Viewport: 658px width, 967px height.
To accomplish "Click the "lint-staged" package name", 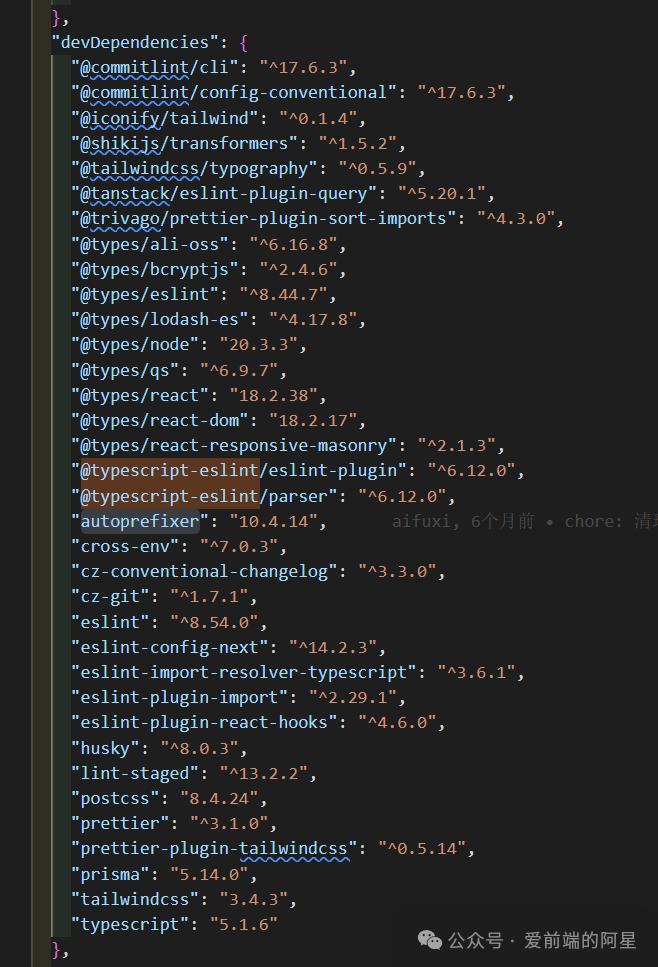I will click(135, 773).
